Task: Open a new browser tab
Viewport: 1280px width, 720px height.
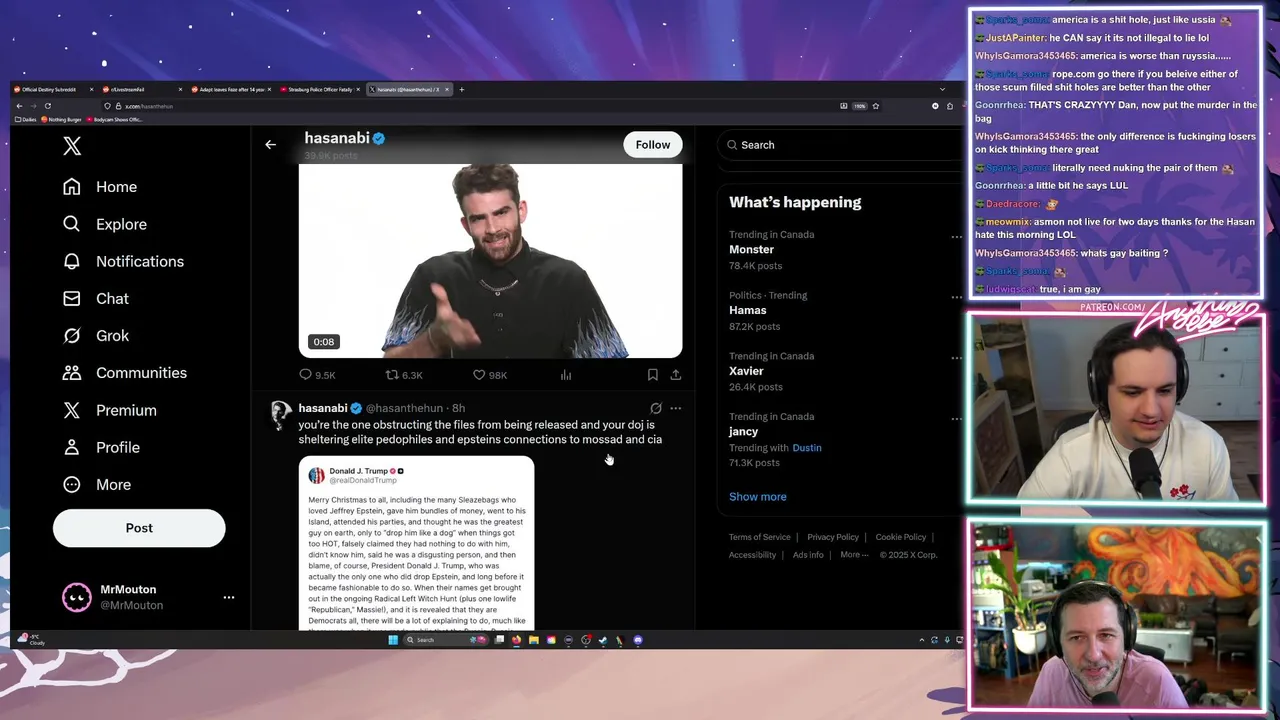Action: 461,89
